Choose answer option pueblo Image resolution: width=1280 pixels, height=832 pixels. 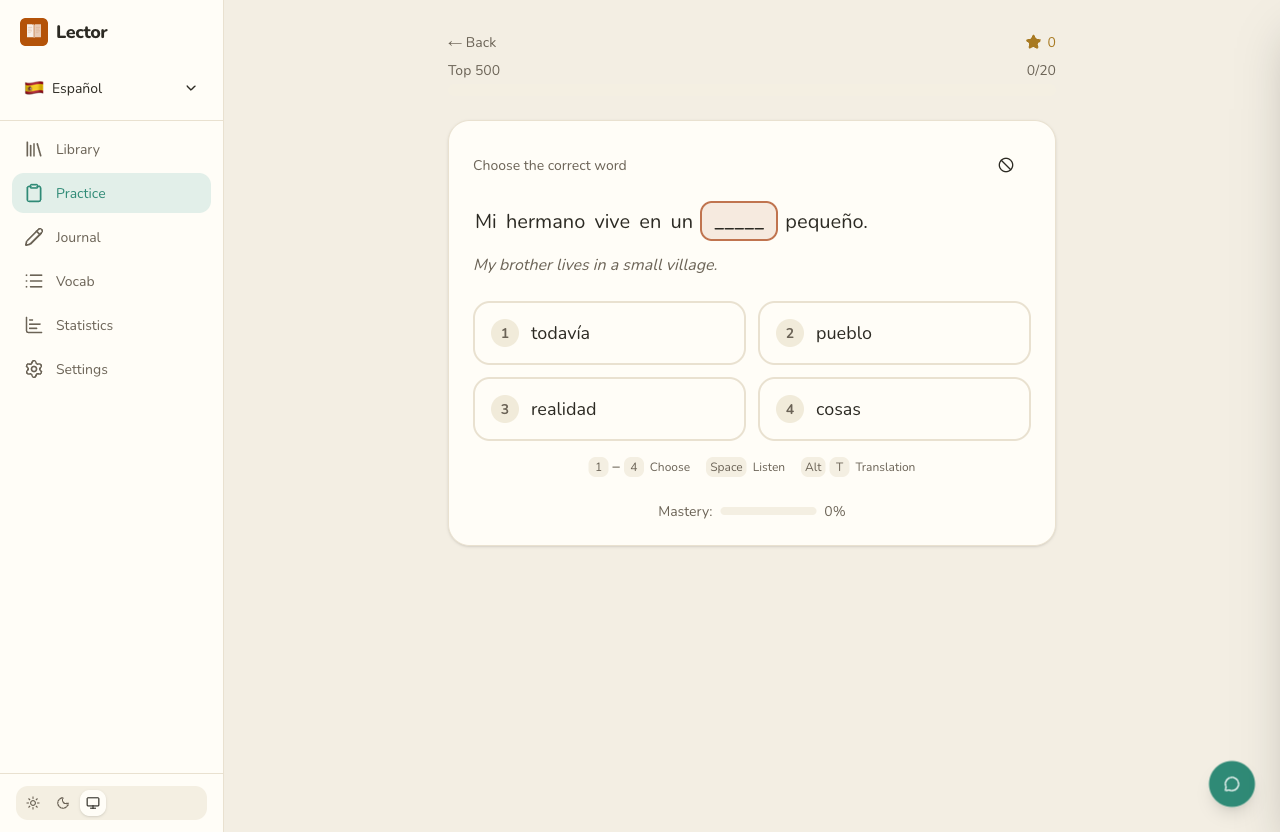[x=894, y=333]
